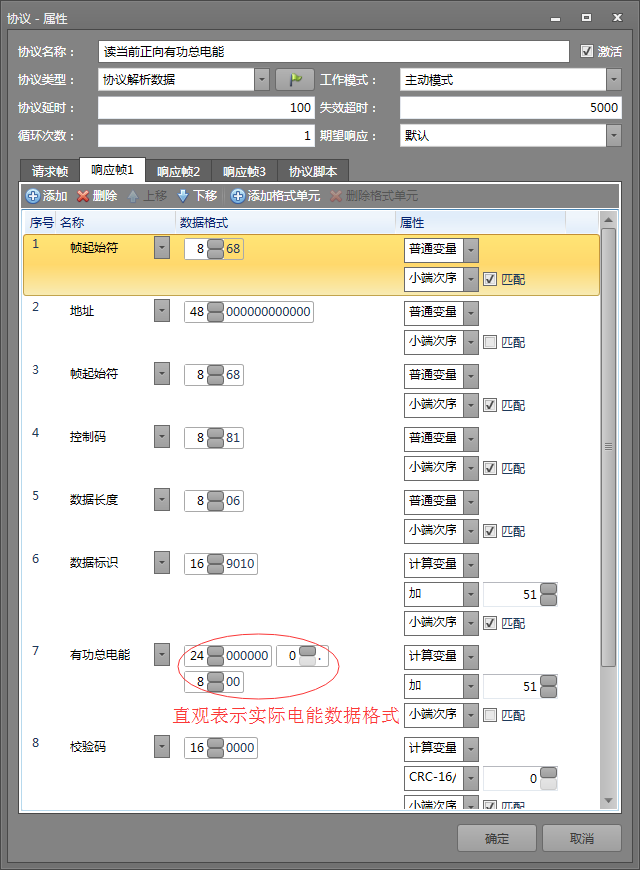Open 协议类型 dropdown
640x870 pixels.
point(262,80)
